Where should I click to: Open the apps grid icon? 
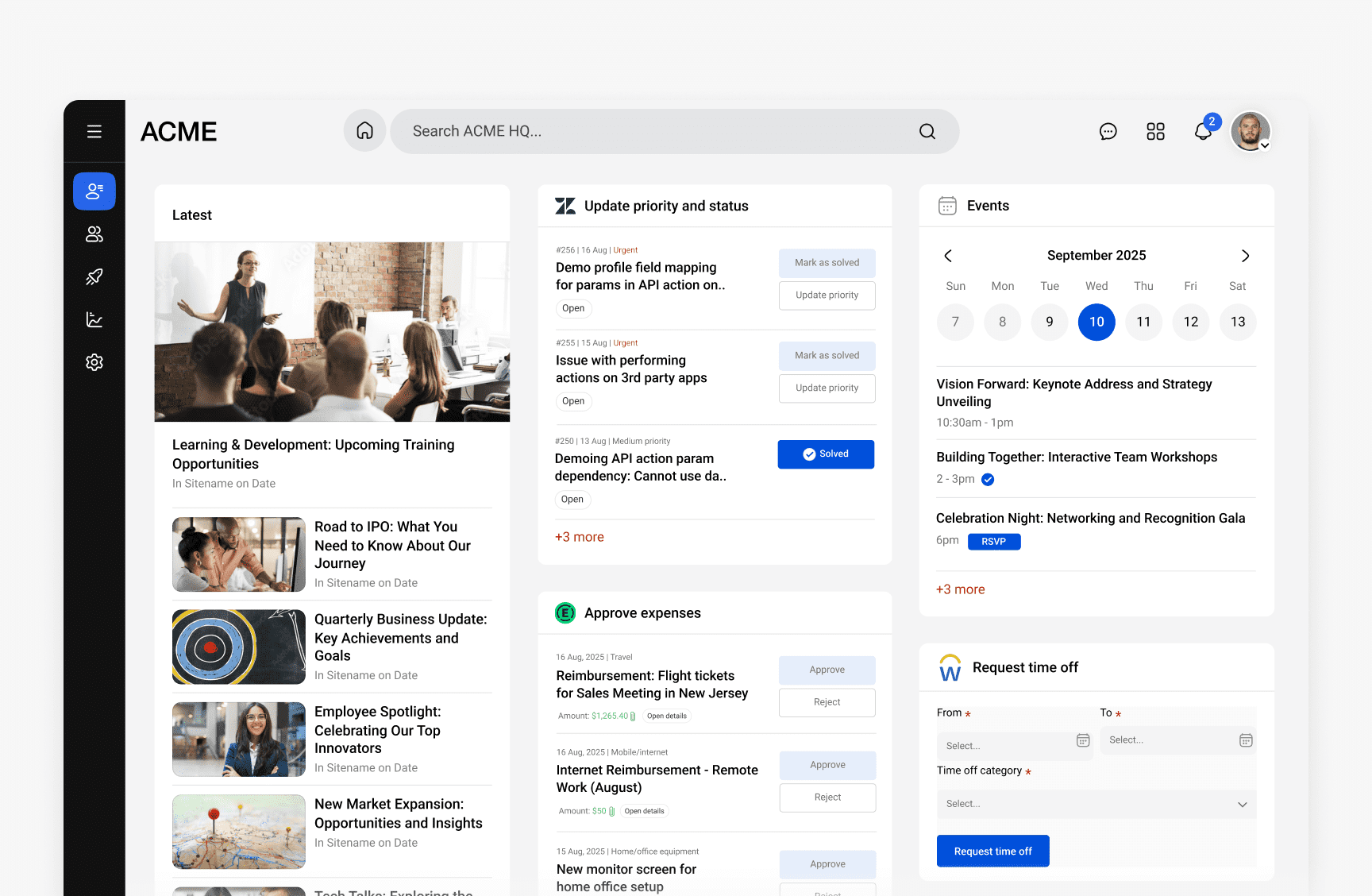coord(1155,132)
